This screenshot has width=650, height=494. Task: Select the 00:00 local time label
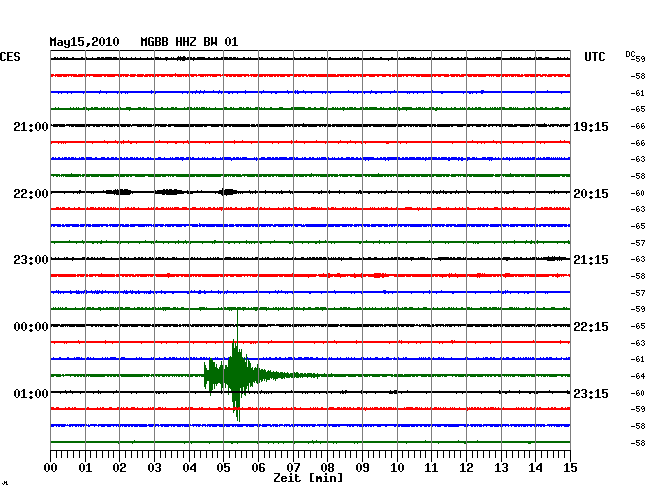[31, 327]
